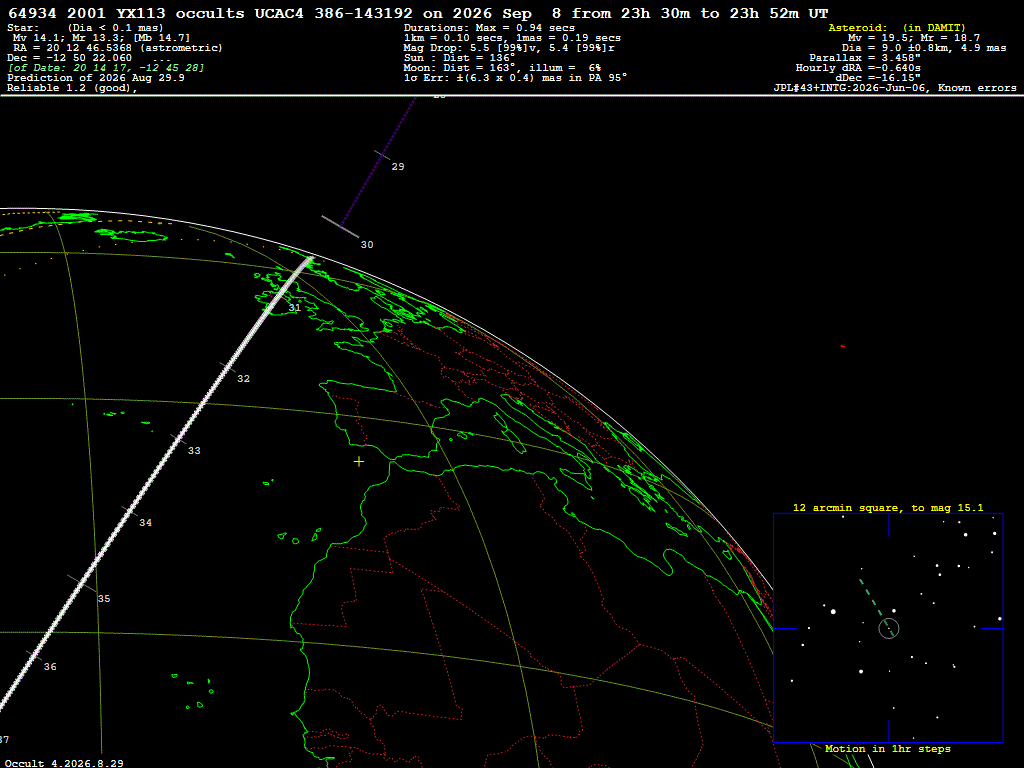Click the 12 arcmin square chart title
This screenshot has width=1024, height=768.
[888, 507]
